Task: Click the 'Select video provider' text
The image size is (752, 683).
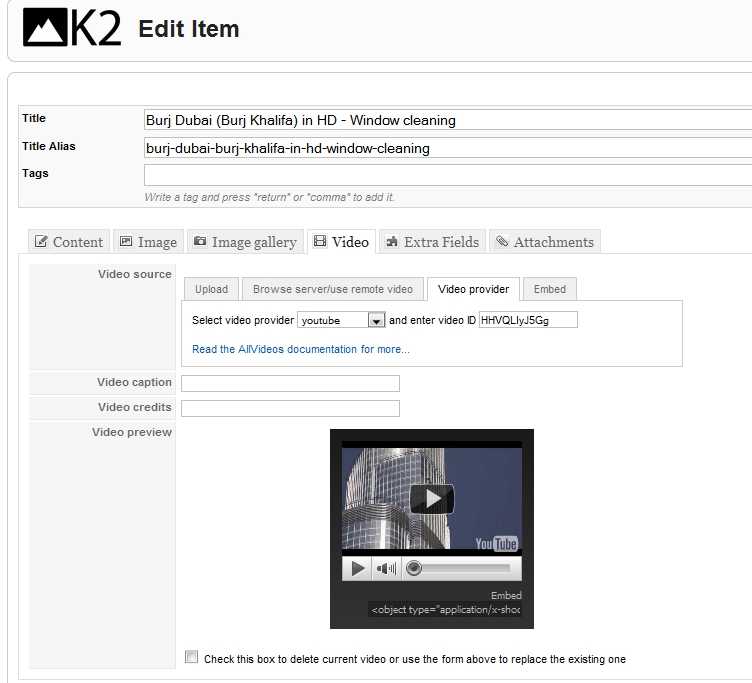Action: [243, 320]
